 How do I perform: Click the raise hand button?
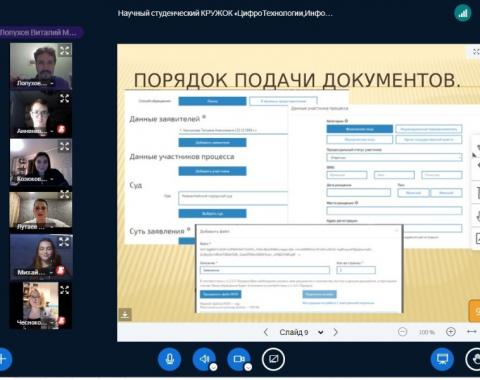[x=474, y=359]
